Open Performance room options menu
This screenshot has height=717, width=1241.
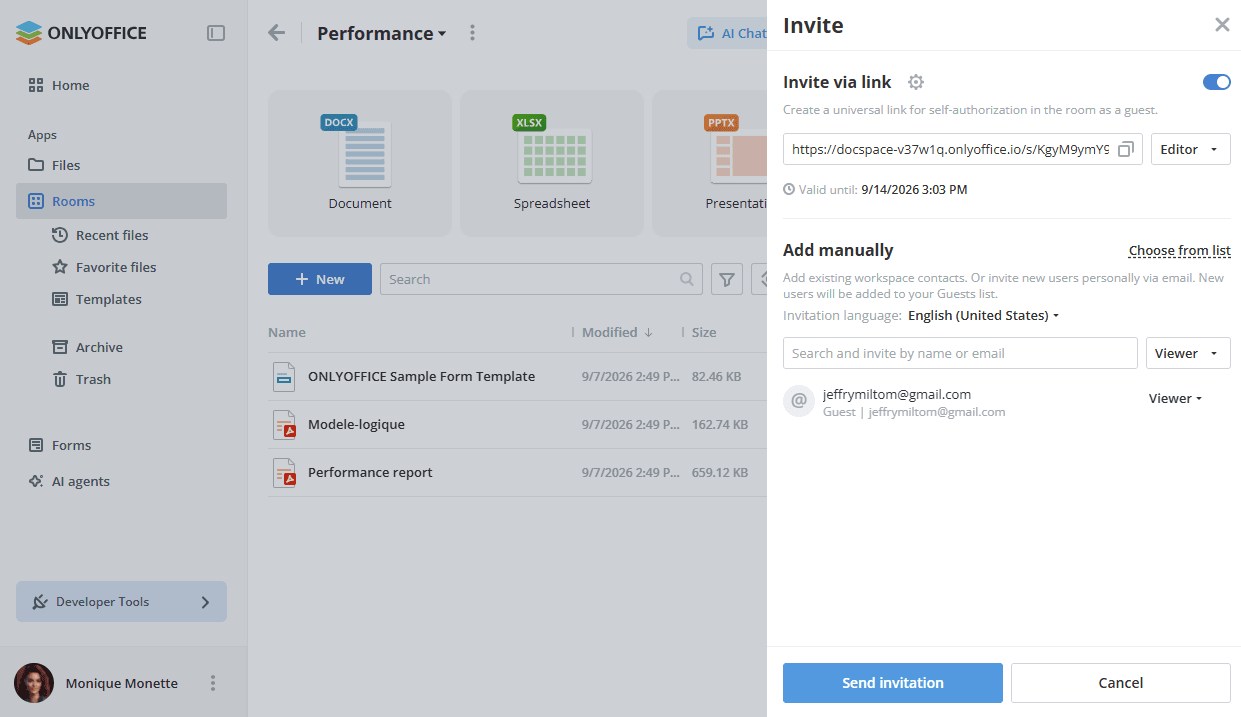[473, 33]
